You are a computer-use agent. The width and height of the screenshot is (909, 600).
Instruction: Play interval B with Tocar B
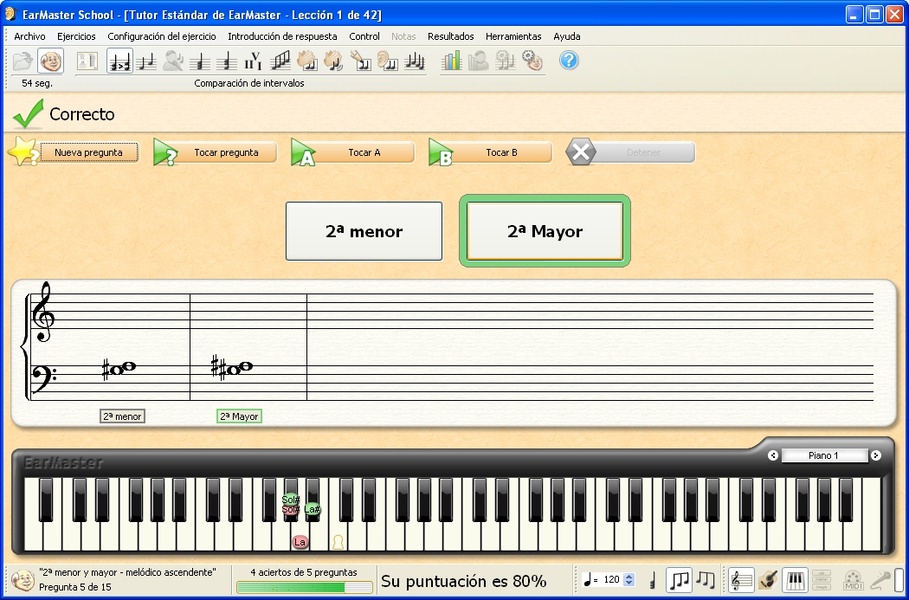click(x=501, y=152)
